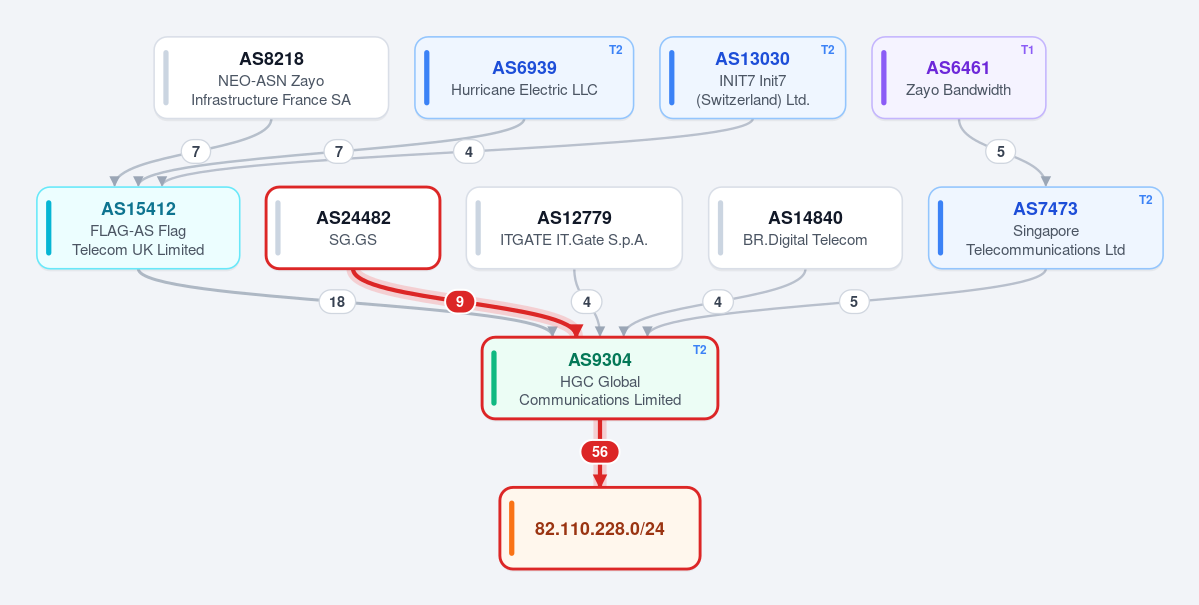Image resolution: width=1199 pixels, height=605 pixels.
Task: Click the T2 badge on AS7473
Action: coord(1145,200)
